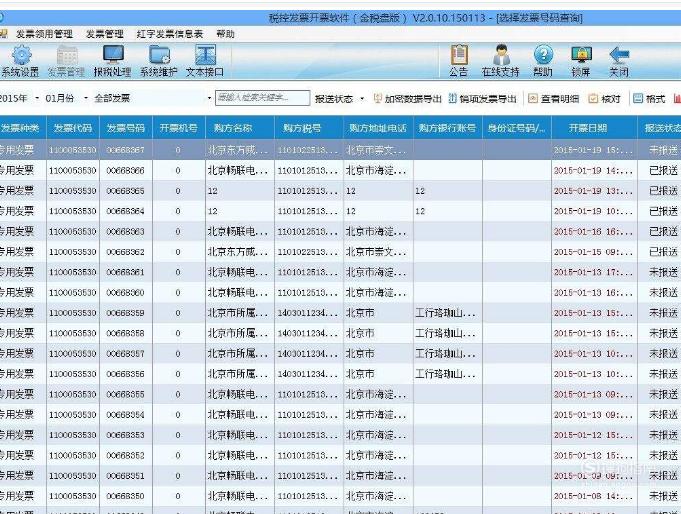Viewport: 681px width, 514px height.
Task: Select invoice number 00668352 cell
Action: (126, 455)
